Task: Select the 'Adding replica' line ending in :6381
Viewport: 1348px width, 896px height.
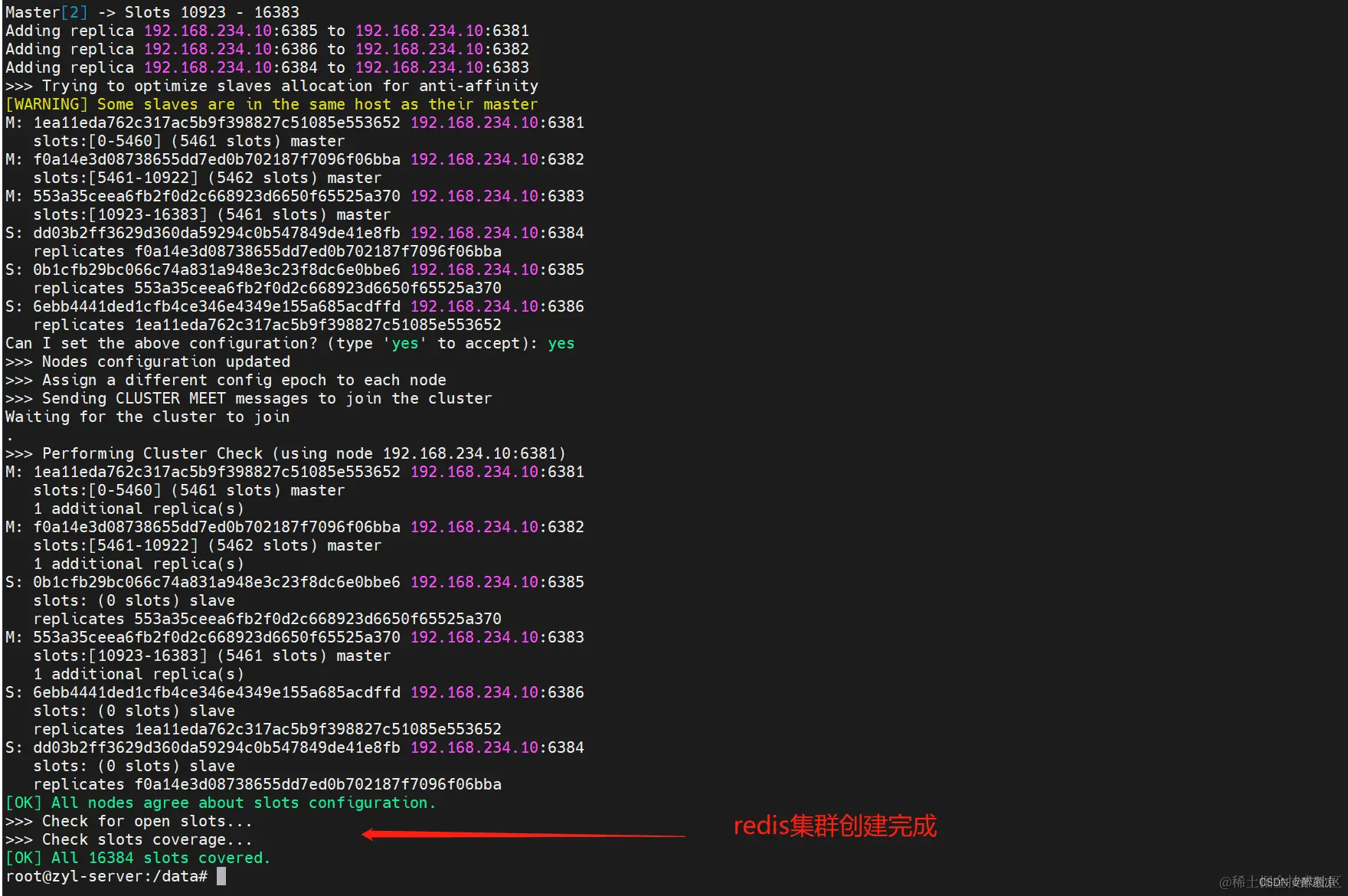Action: tap(267, 31)
